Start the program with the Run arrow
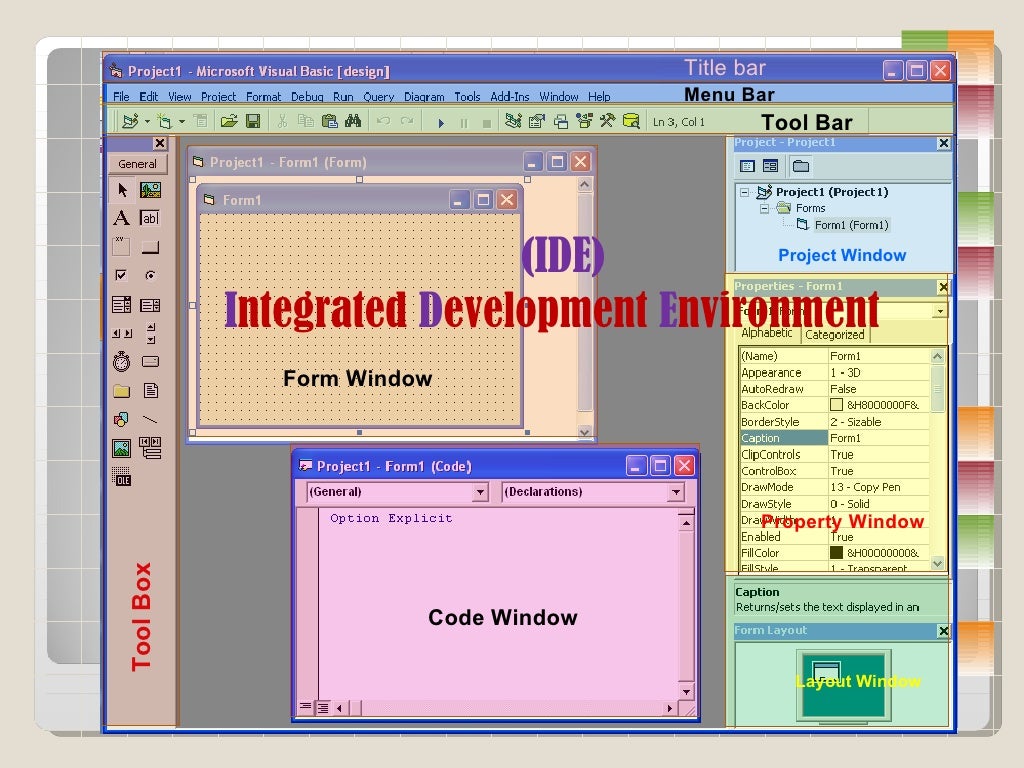 (x=441, y=123)
